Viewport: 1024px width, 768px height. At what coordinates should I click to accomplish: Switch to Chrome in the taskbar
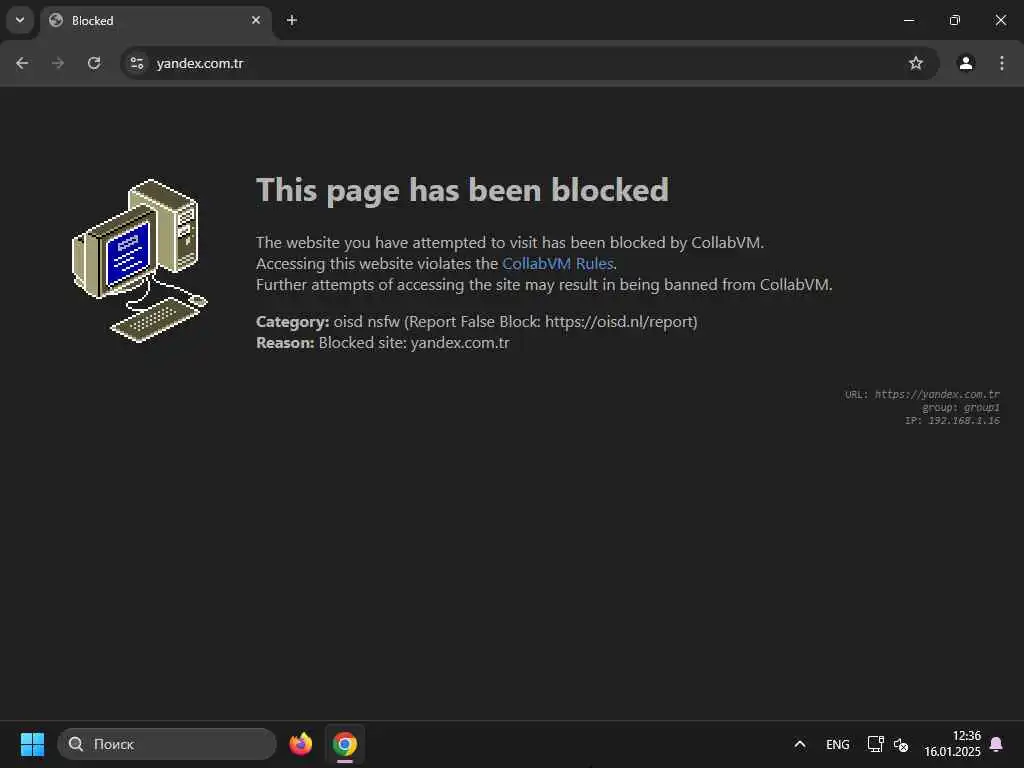[345, 744]
